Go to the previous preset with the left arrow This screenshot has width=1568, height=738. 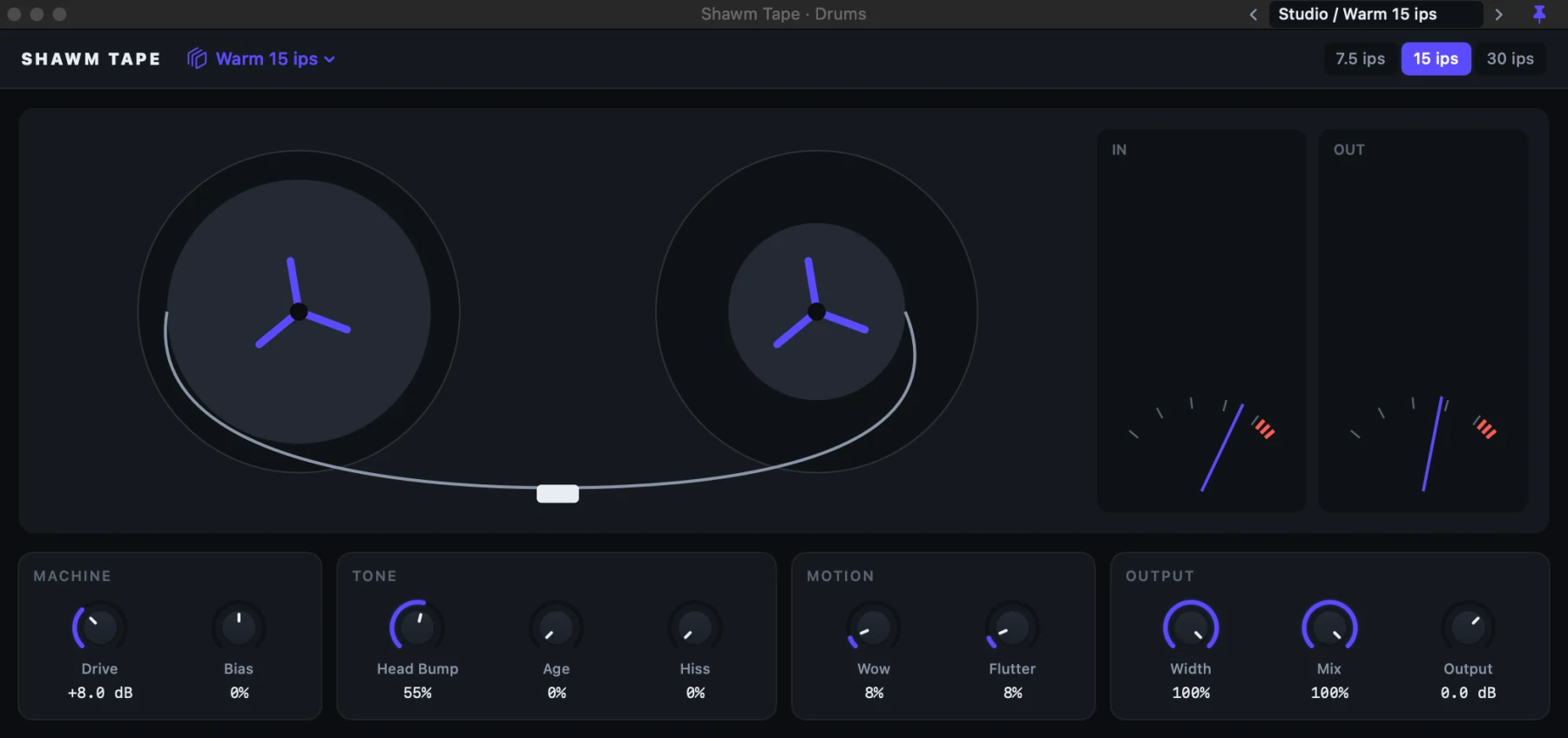tap(1254, 14)
